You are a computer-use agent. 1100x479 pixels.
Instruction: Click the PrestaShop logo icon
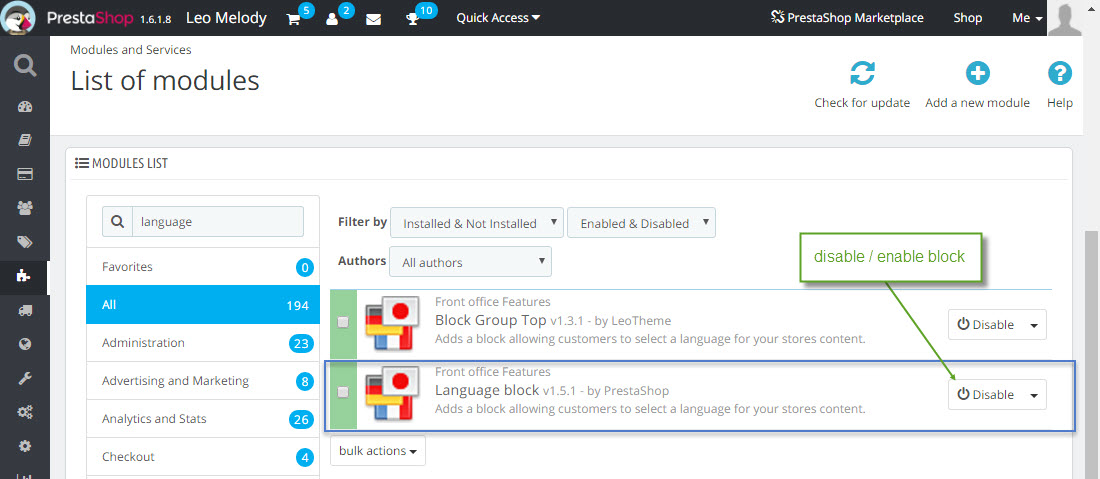click(18, 18)
